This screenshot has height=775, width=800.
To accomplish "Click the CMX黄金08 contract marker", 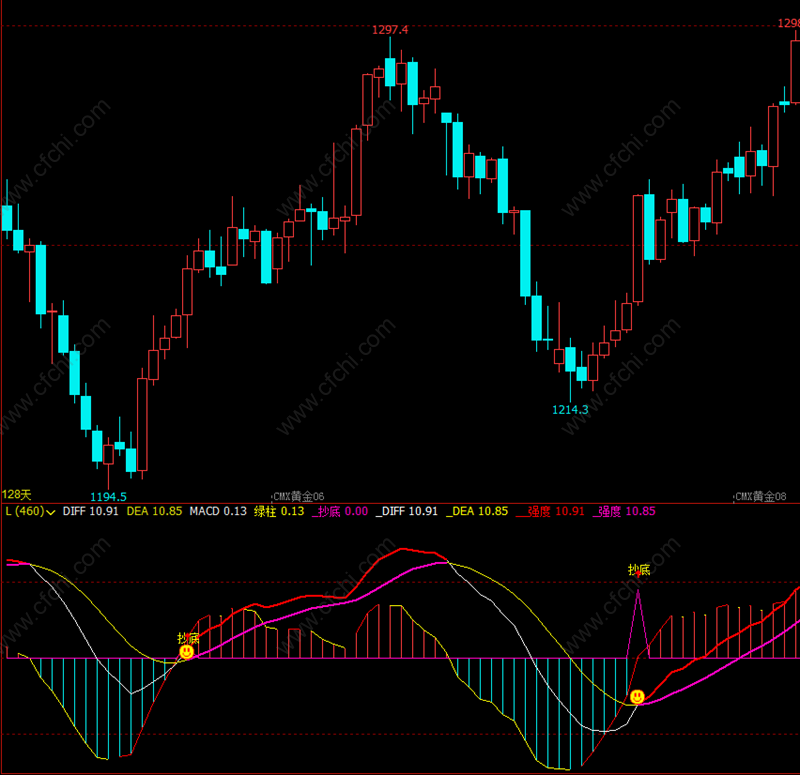I will coord(761,496).
